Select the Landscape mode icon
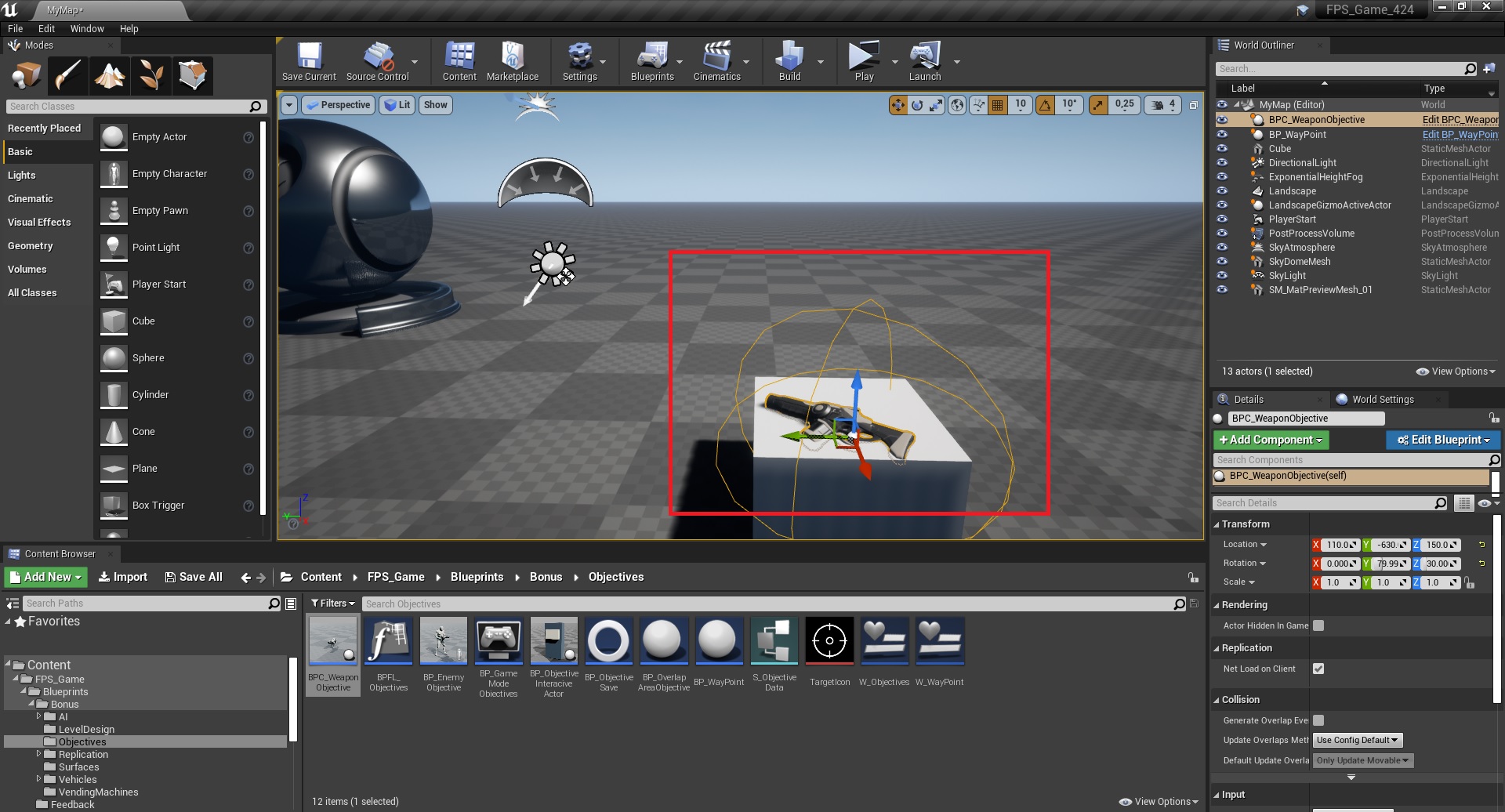1505x812 pixels. (x=110, y=76)
